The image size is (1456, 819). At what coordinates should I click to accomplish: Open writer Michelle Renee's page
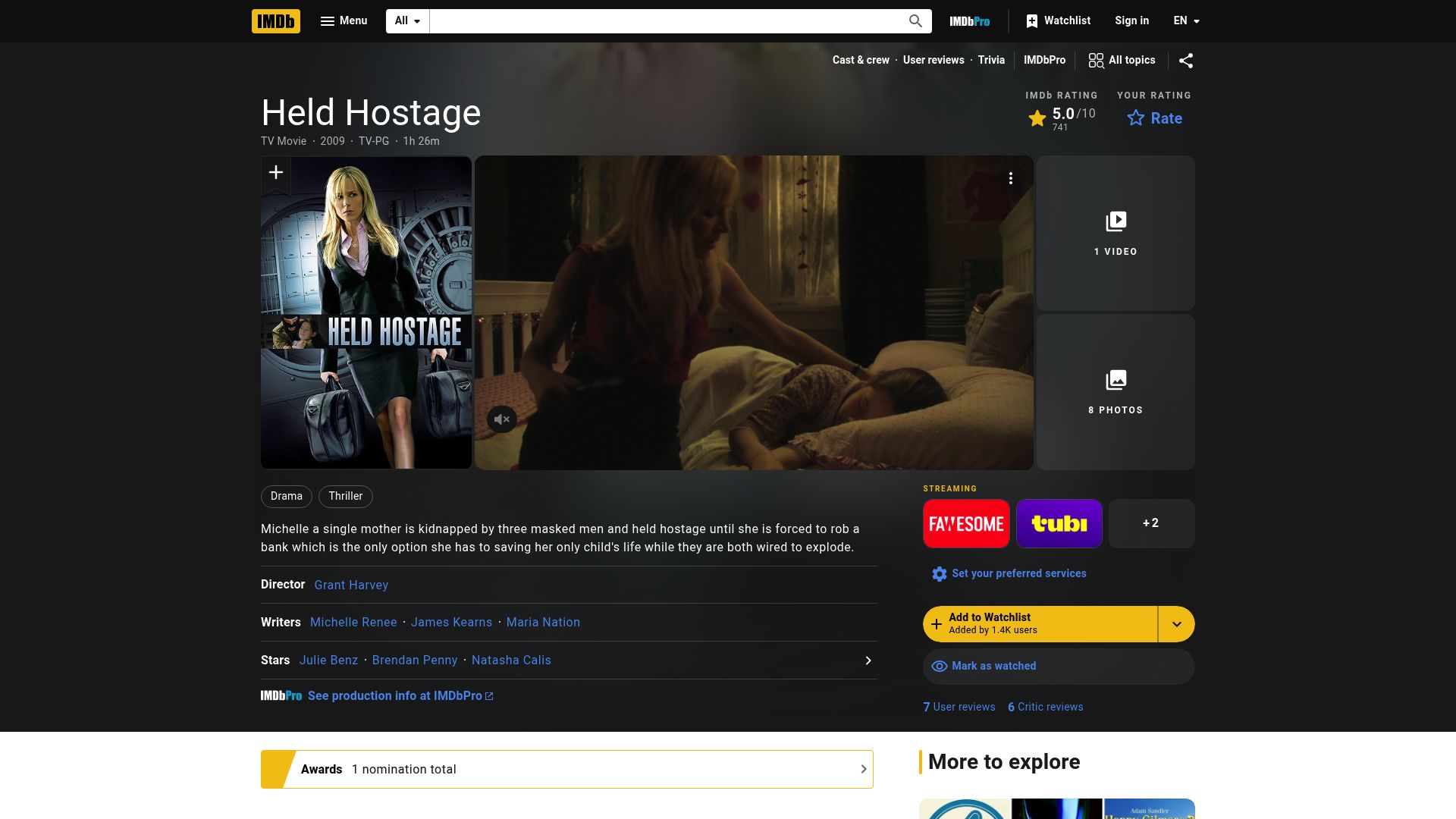[x=353, y=623]
